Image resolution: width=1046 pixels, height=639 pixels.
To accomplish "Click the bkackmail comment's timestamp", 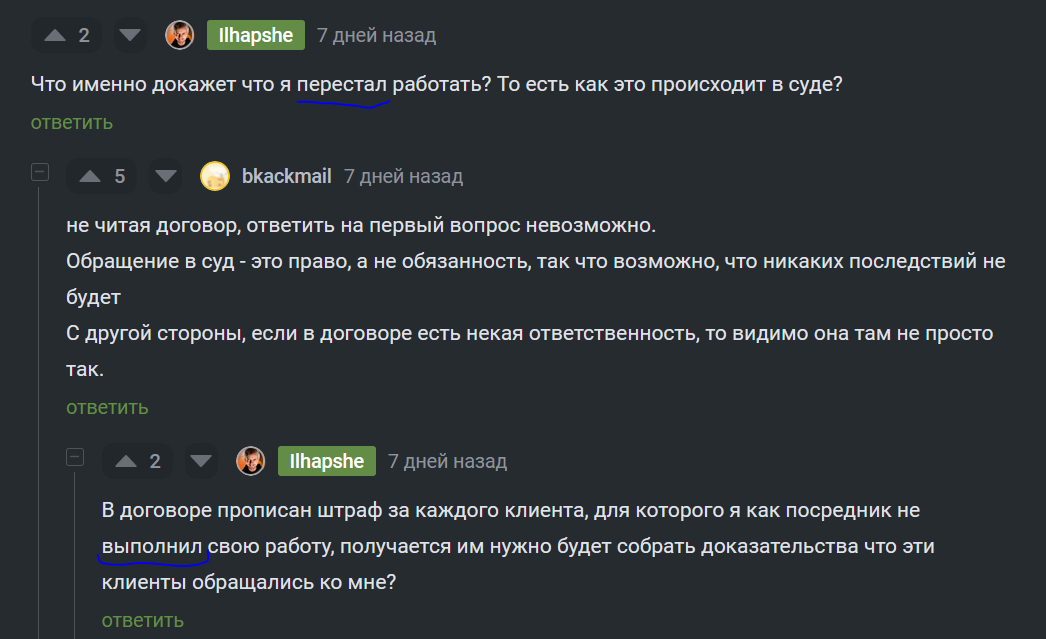I will click(x=403, y=177).
